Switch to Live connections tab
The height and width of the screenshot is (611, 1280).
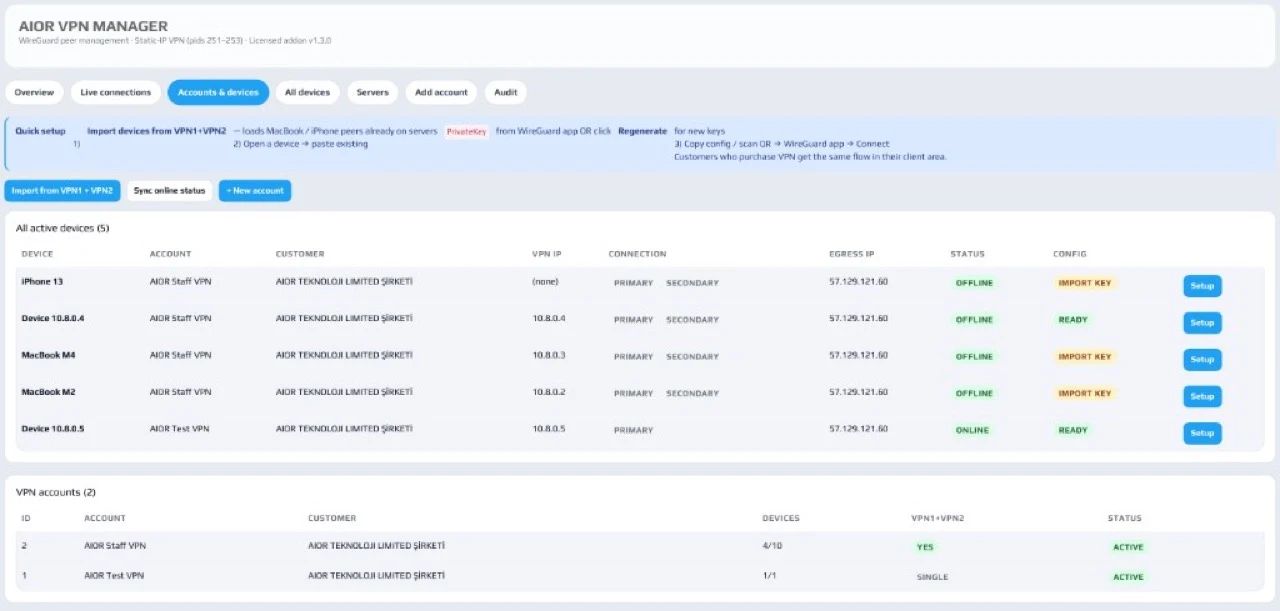coord(115,92)
